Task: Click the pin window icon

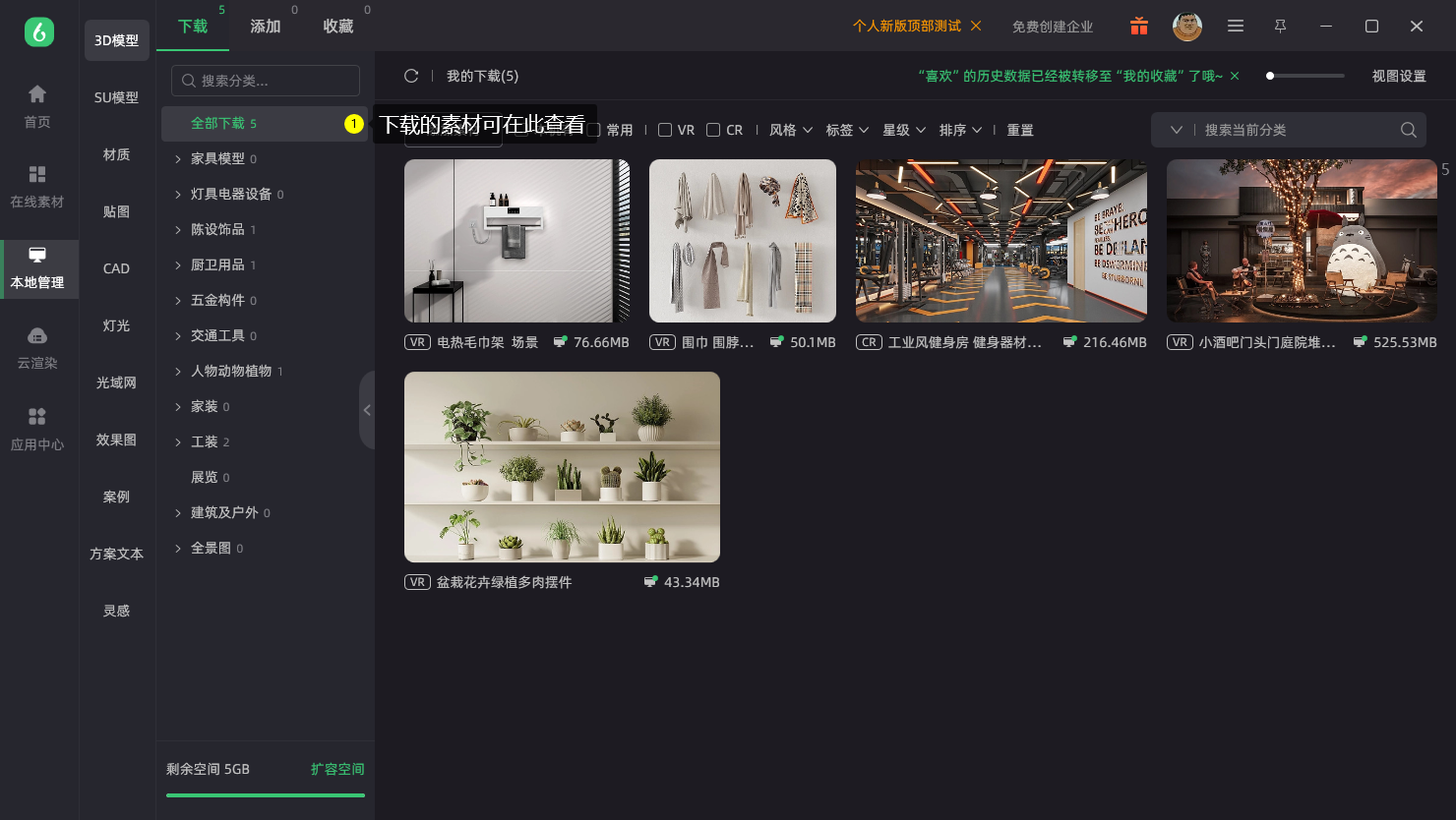Action: point(1280,27)
